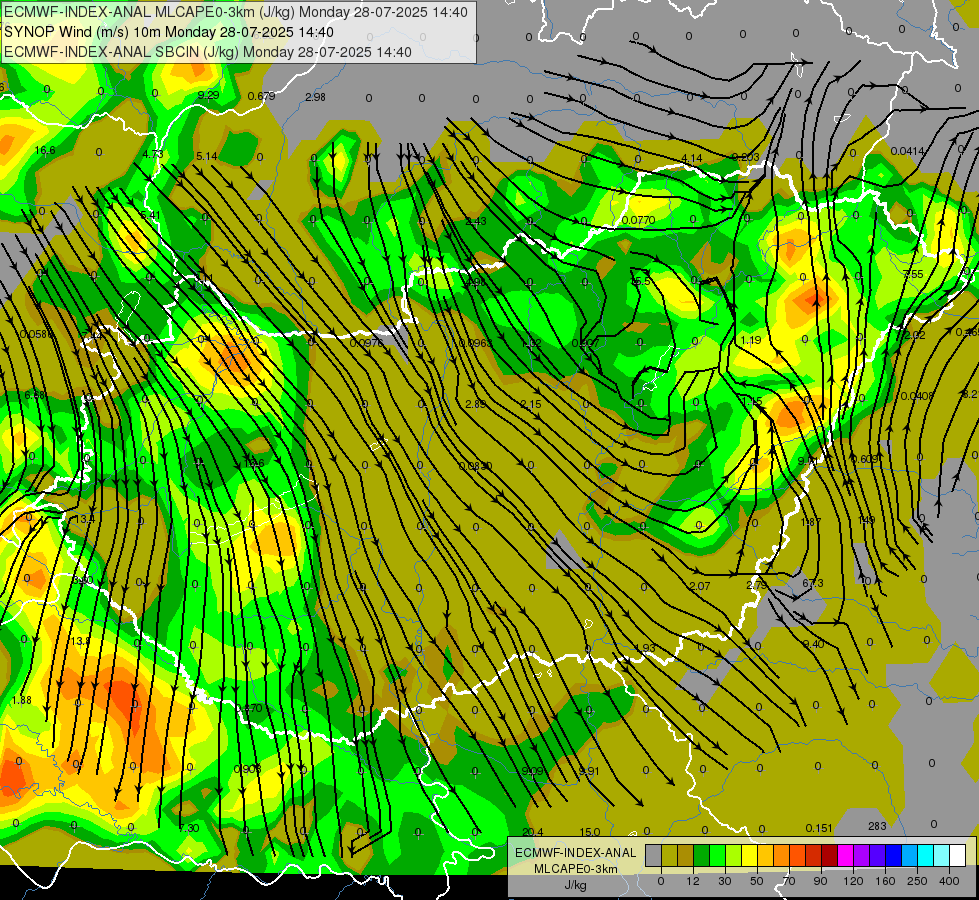Click the map value 0.609

tap(865, 458)
